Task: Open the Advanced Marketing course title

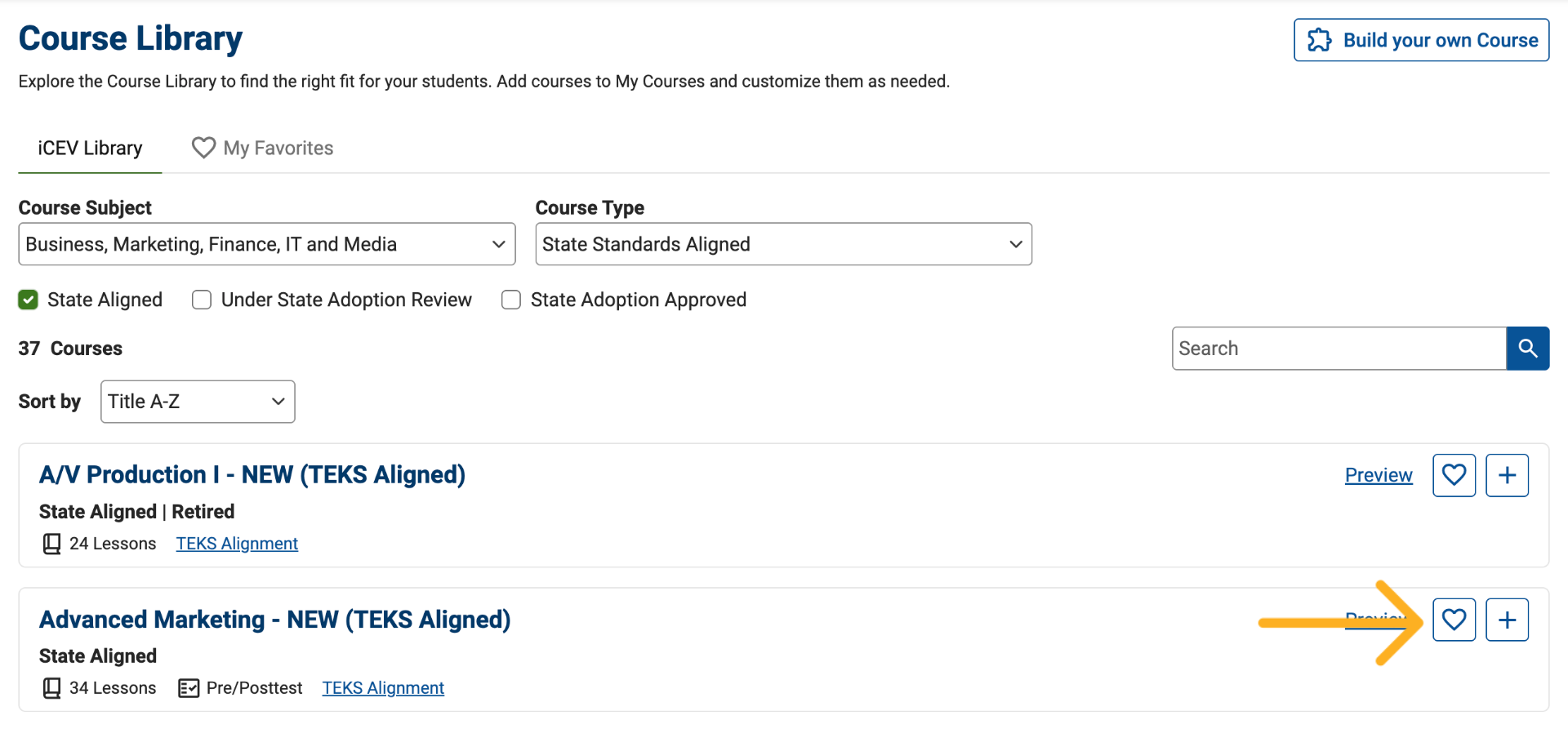Action: pyautogui.click(x=275, y=620)
